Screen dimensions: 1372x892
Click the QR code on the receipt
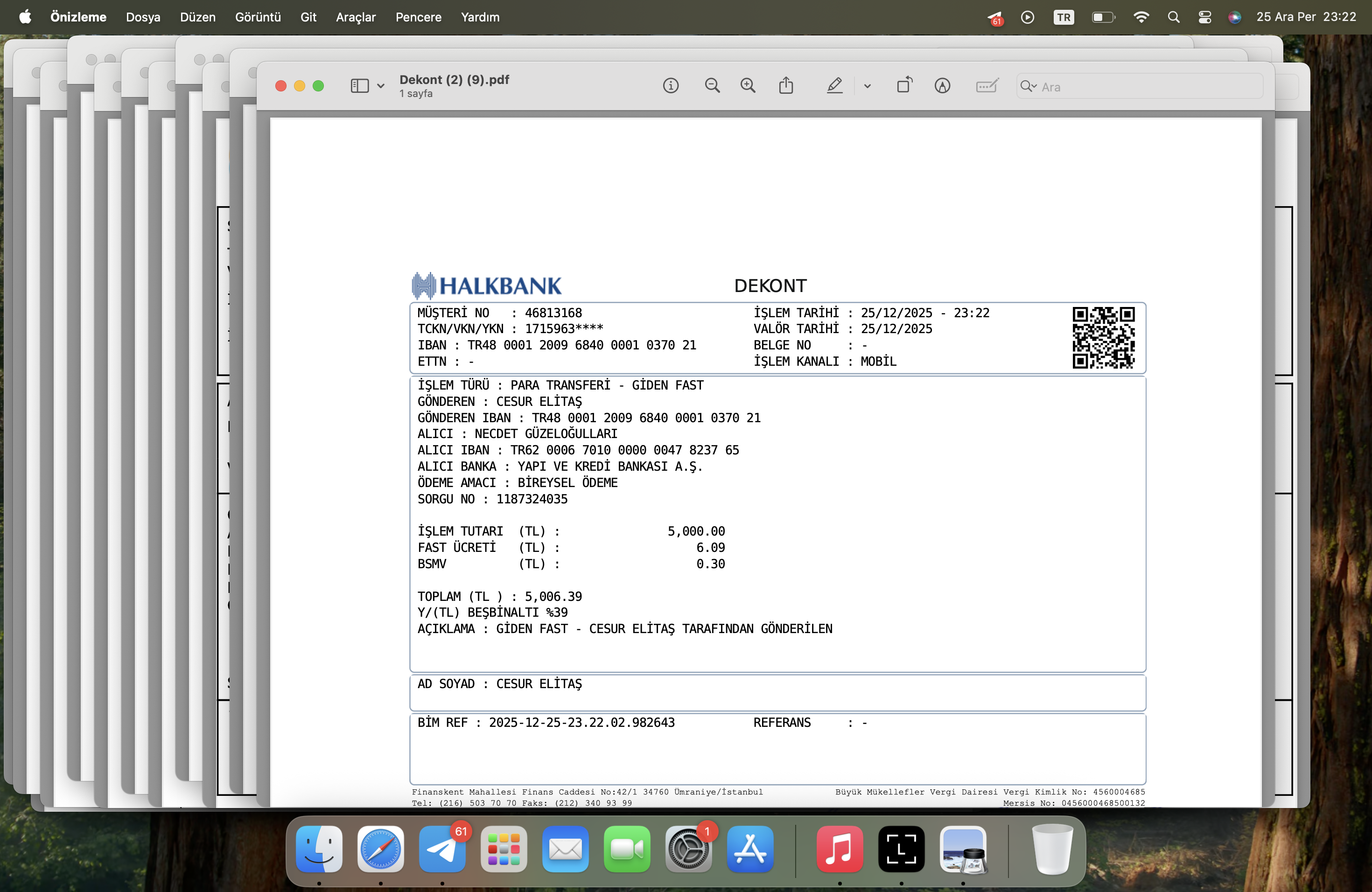click(1103, 337)
